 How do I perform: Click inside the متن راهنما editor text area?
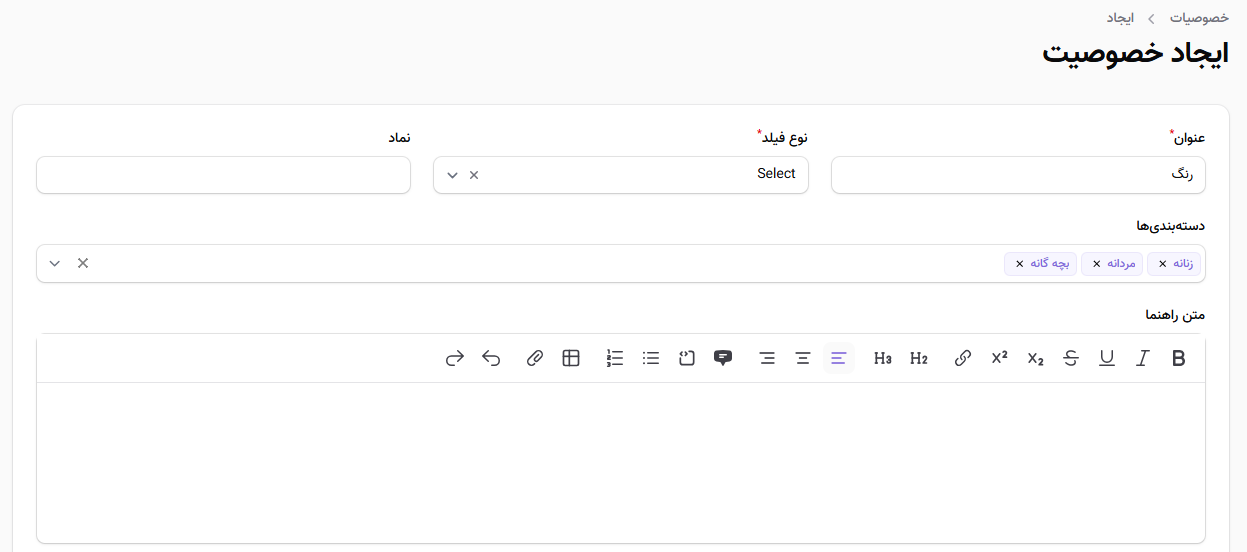[621, 462]
